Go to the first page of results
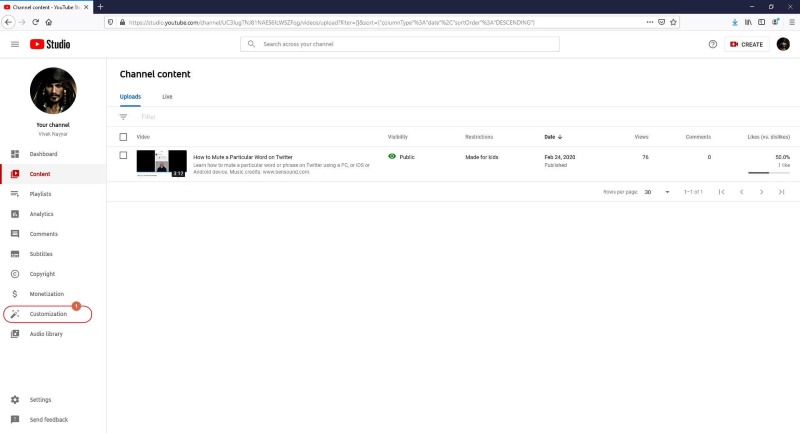Image resolution: width=800 pixels, height=433 pixels. coord(721,192)
